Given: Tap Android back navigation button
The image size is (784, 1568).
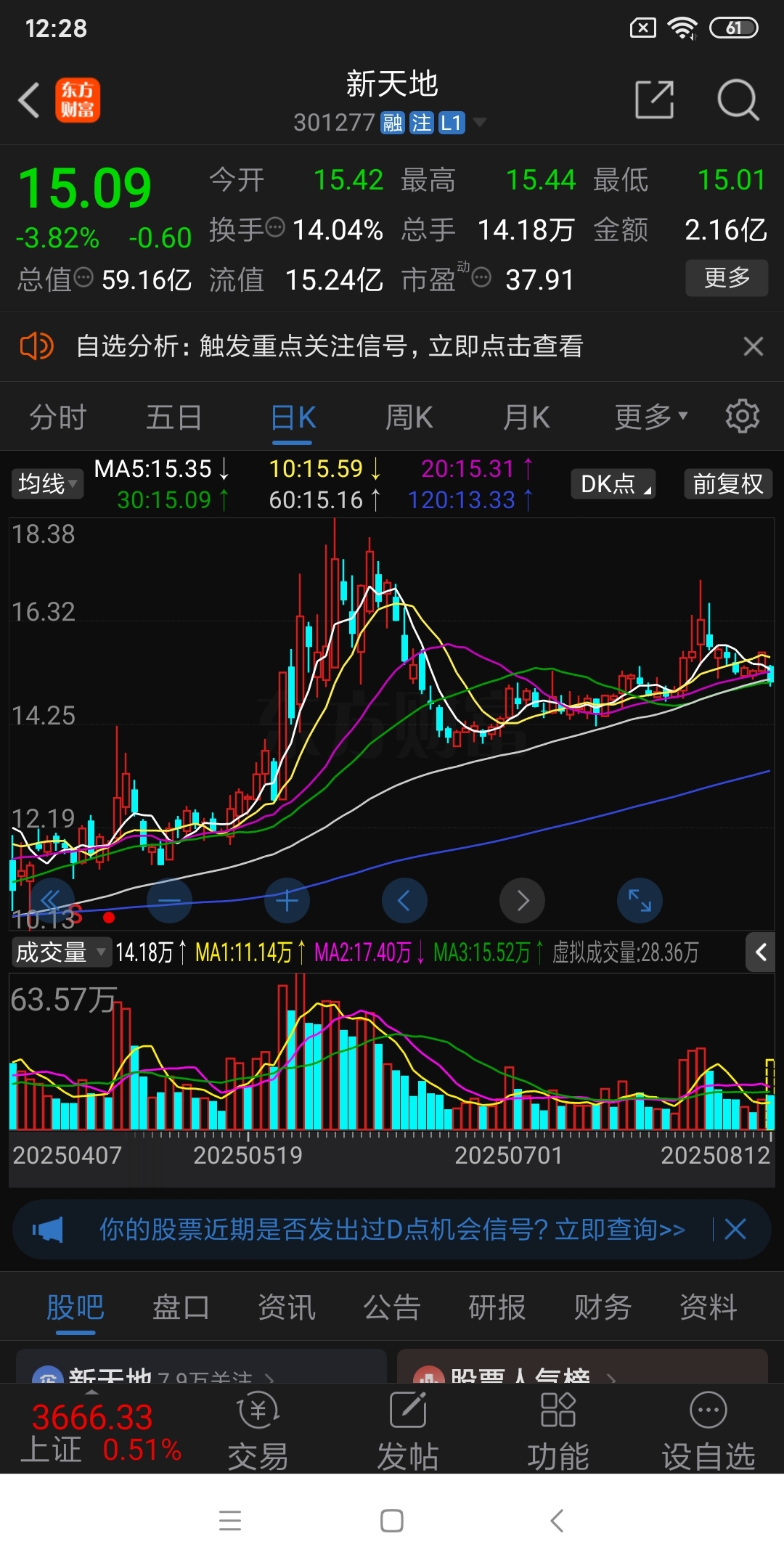Looking at the screenshot, I should 557,1521.
